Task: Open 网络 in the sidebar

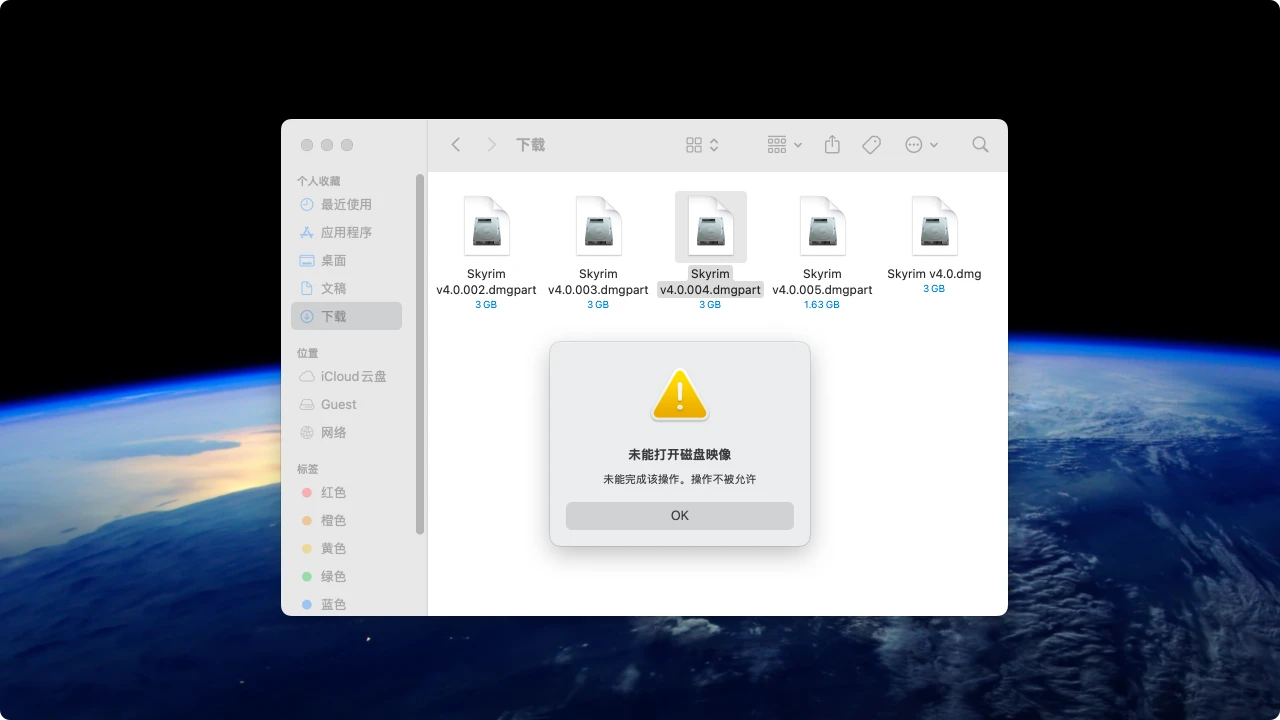Action: [346, 432]
